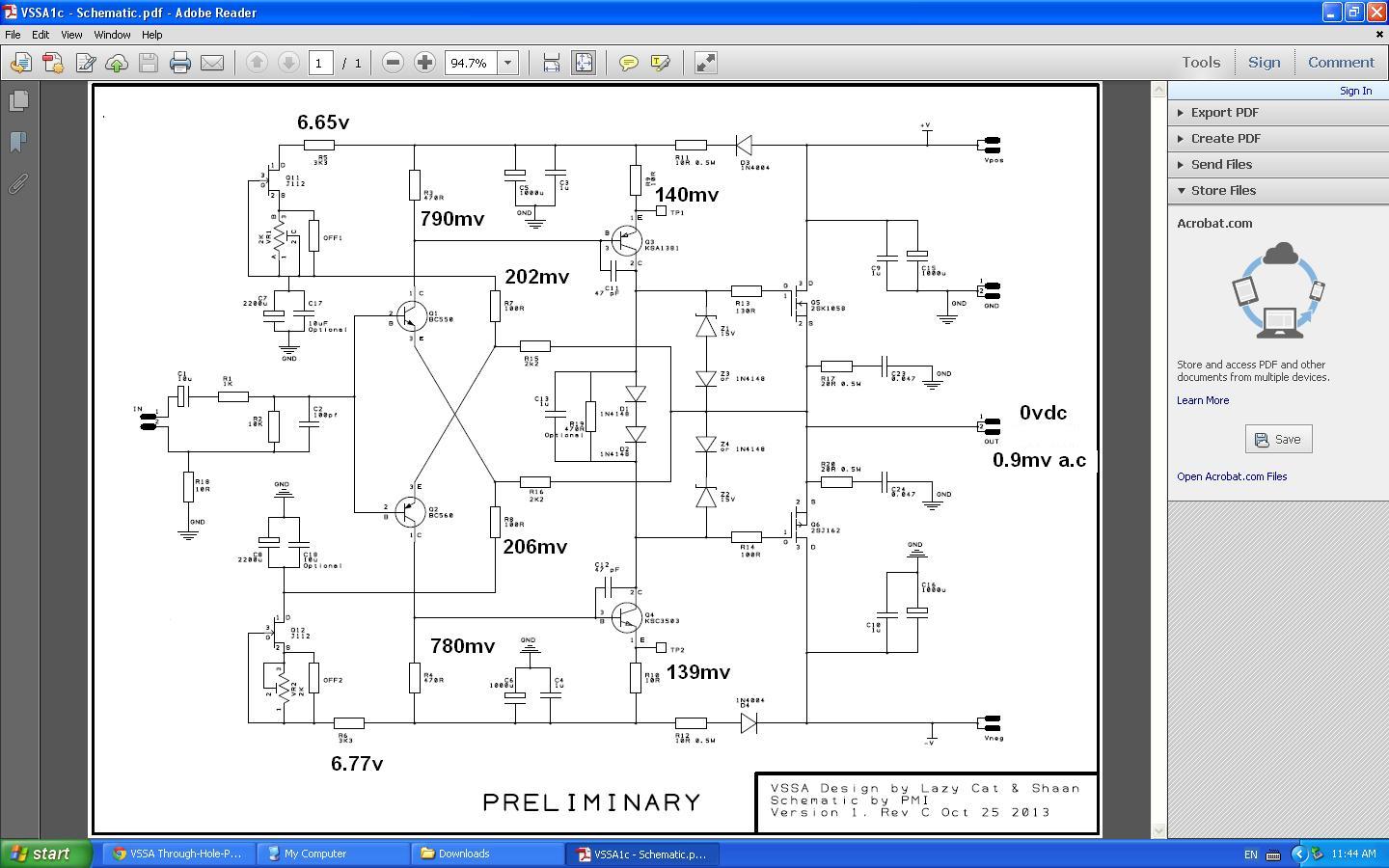Click the 0.9mv a.c annotation
The width and height of the screenshot is (1389, 868).
(1040, 460)
